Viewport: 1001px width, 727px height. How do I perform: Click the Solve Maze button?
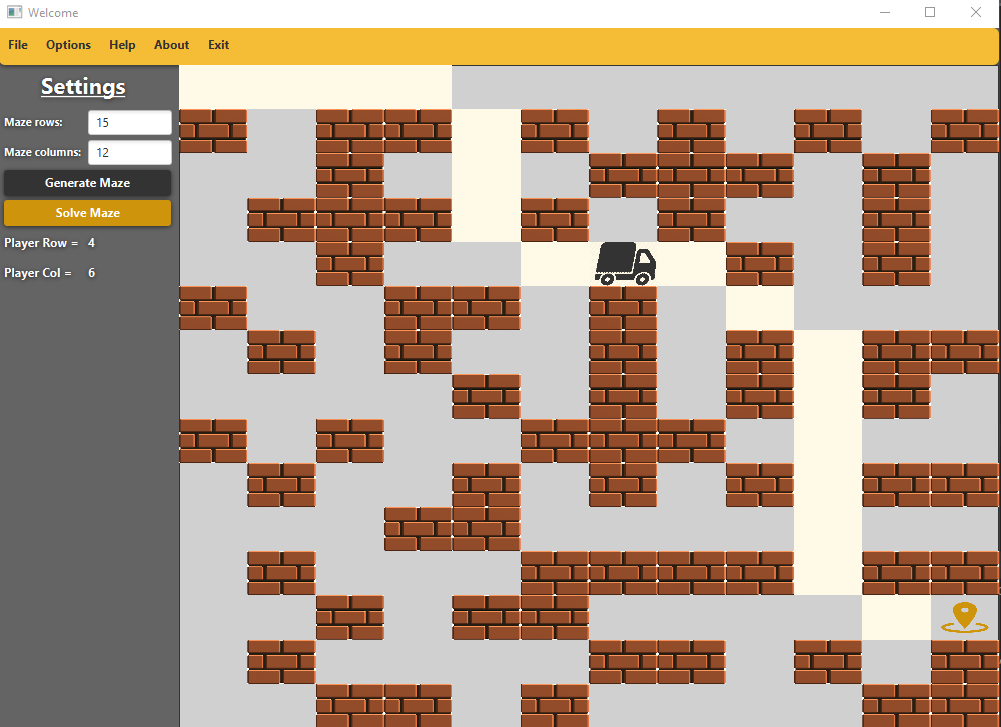coord(87,213)
